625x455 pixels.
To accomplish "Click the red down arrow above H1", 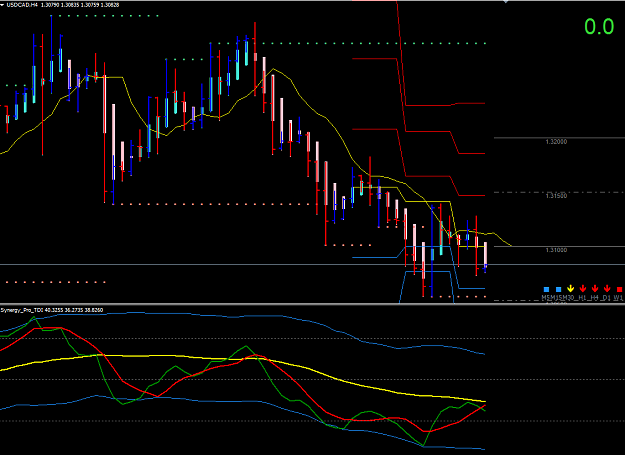I will 583,288.
